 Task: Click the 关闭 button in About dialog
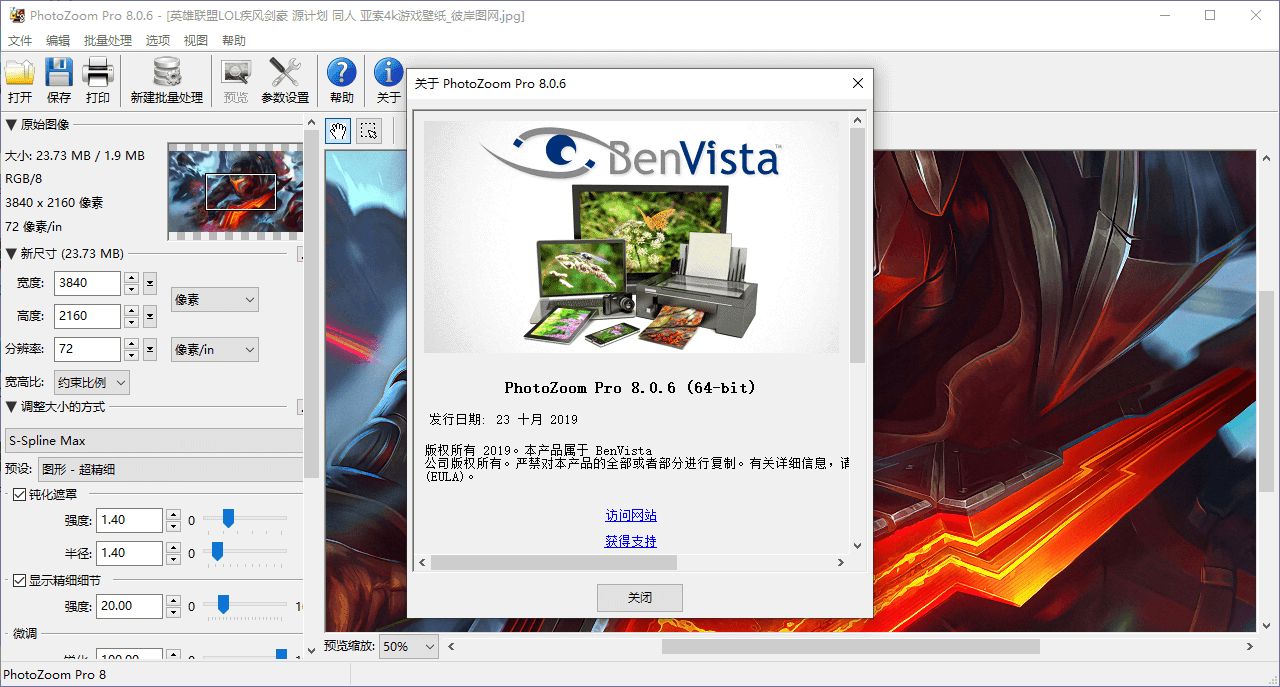click(x=640, y=598)
